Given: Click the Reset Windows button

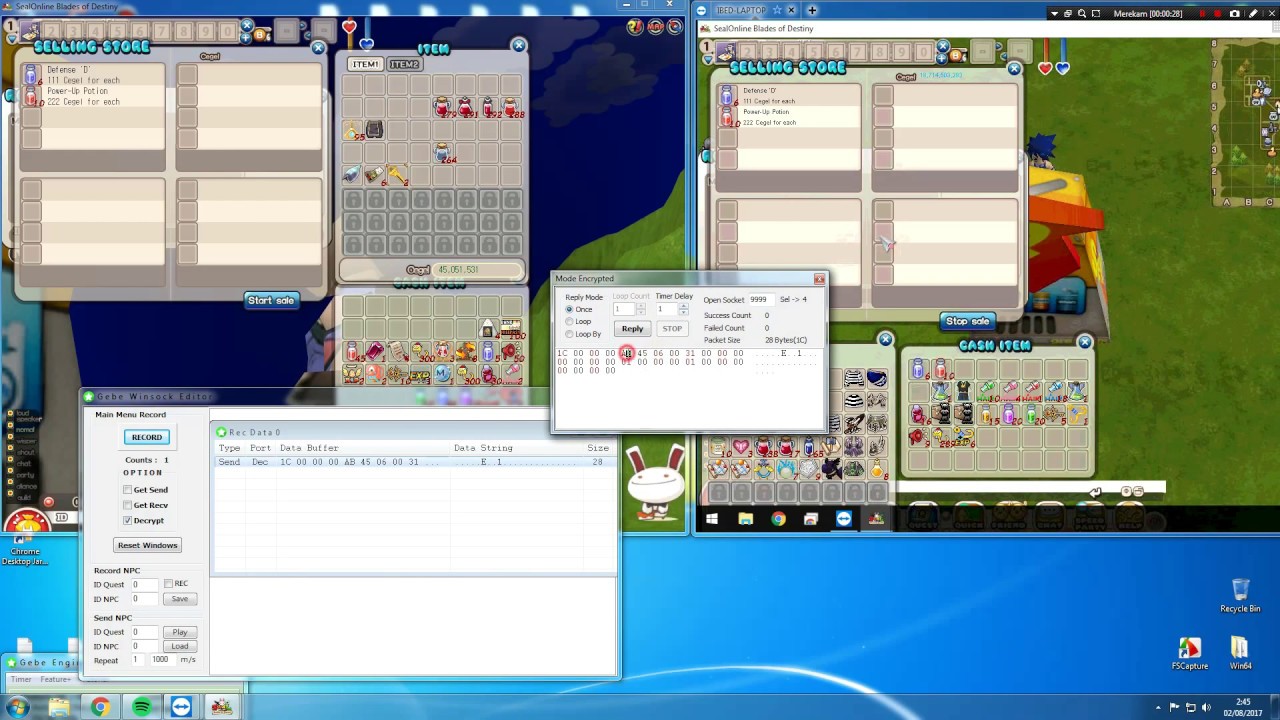Looking at the screenshot, I should (147, 545).
